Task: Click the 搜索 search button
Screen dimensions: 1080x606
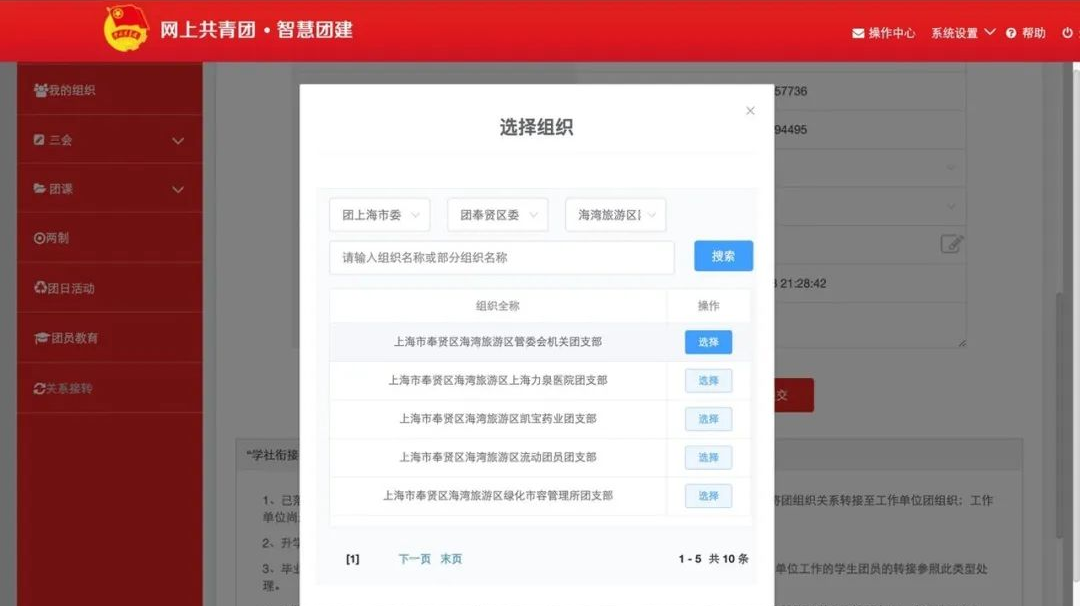Action: coord(722,256)
